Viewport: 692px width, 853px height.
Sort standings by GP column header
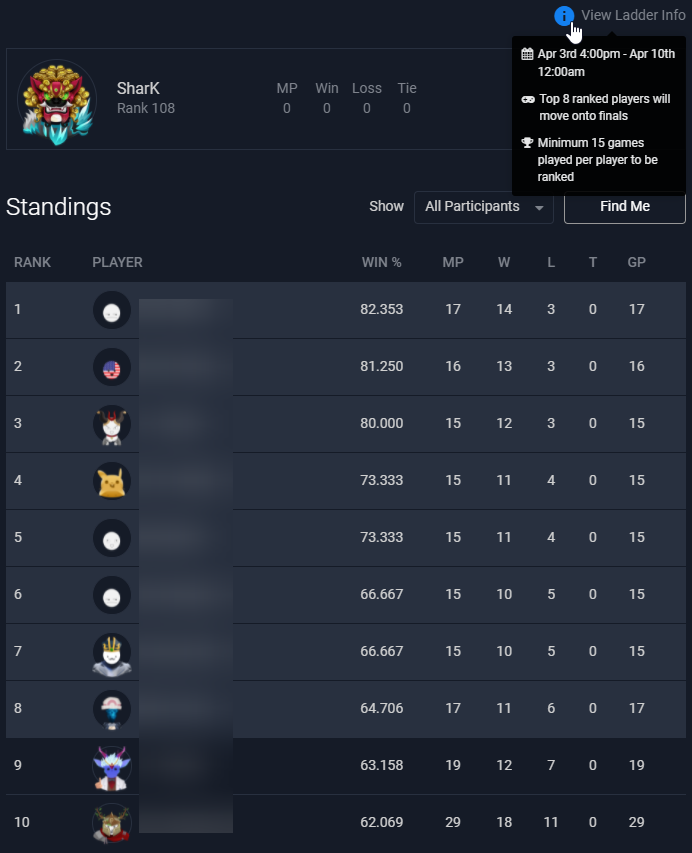637,262
